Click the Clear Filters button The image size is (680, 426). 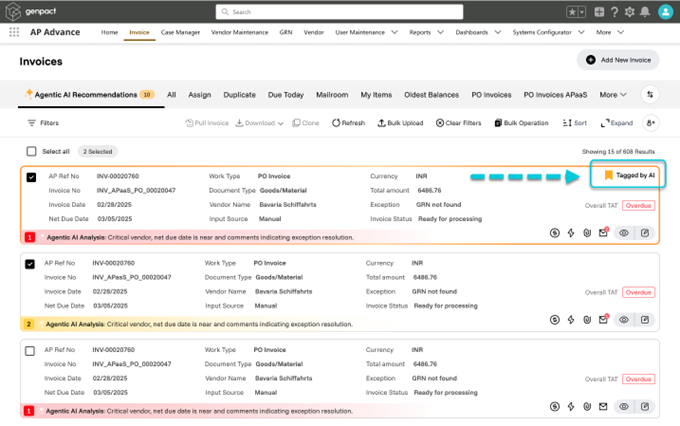click(x=458, y=123)
